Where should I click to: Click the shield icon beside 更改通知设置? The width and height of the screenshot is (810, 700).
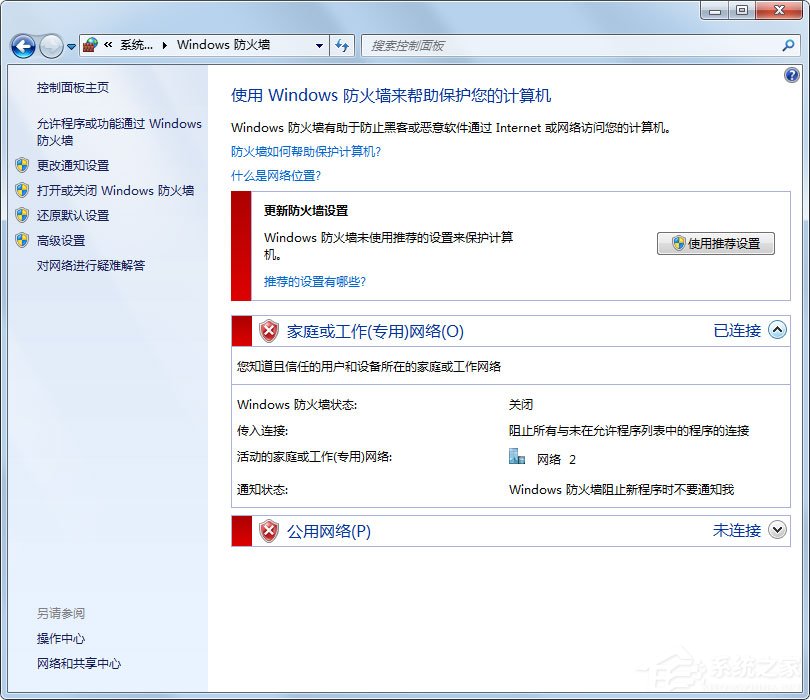click(x=22, y=165)
